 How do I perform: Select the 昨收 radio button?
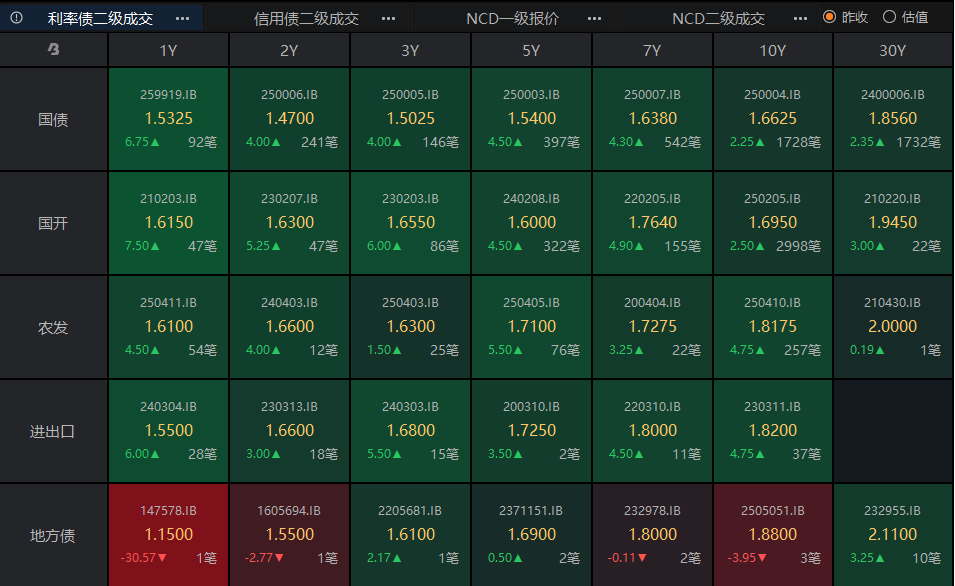pos(829,17)
